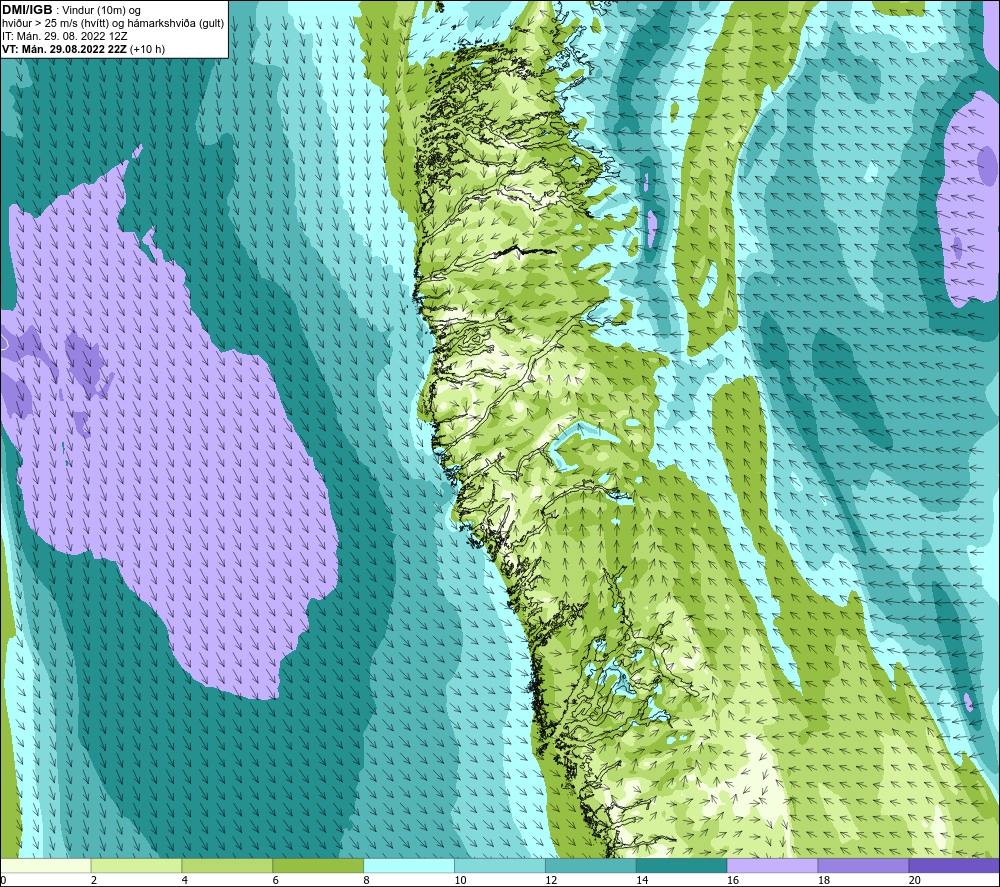Viewport: 1000px width, 887px height.
Task: Click the legend label '4'
Action: pyautogui.click(x=185, y=880)
